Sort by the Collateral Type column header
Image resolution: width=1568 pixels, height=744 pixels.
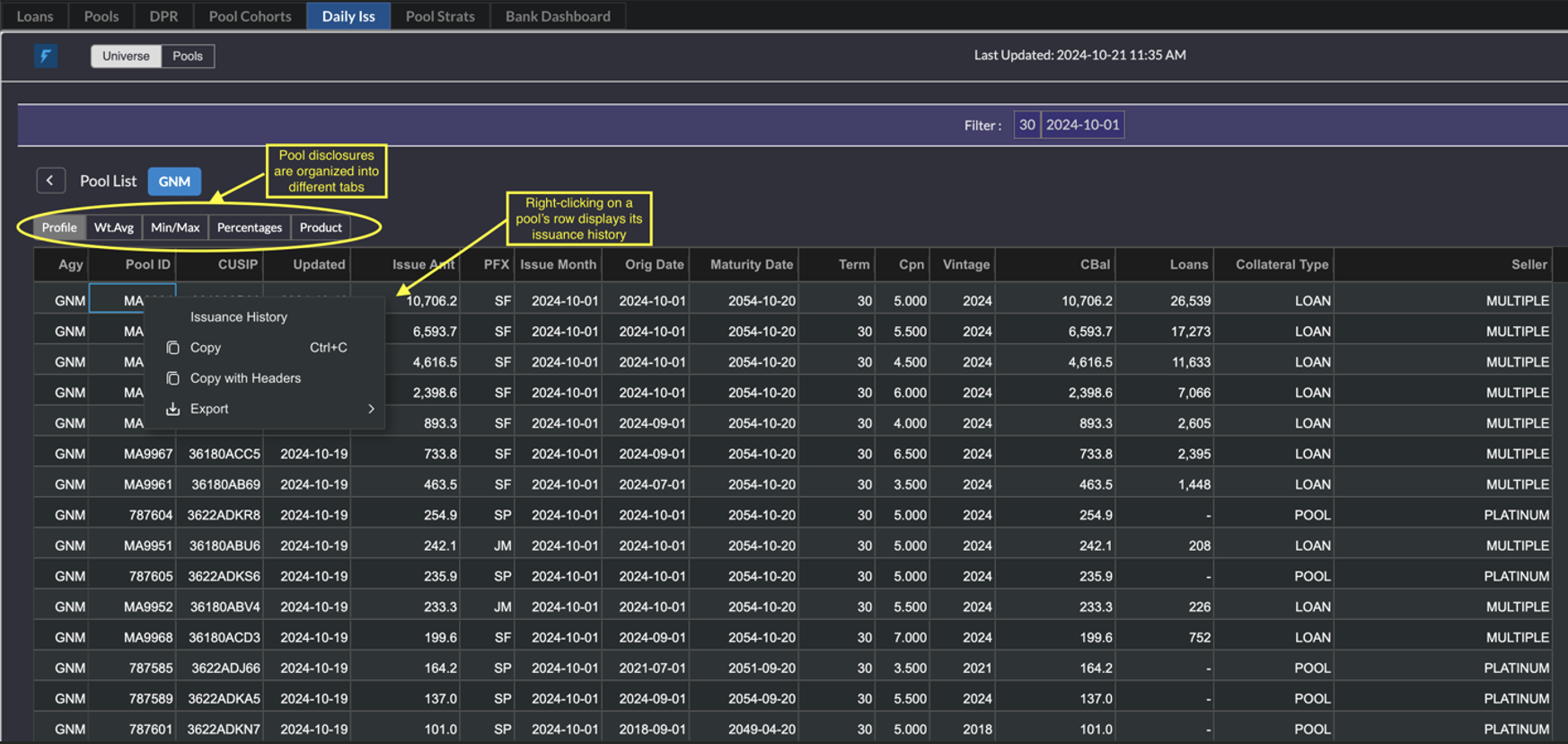tap(1282, 264)
